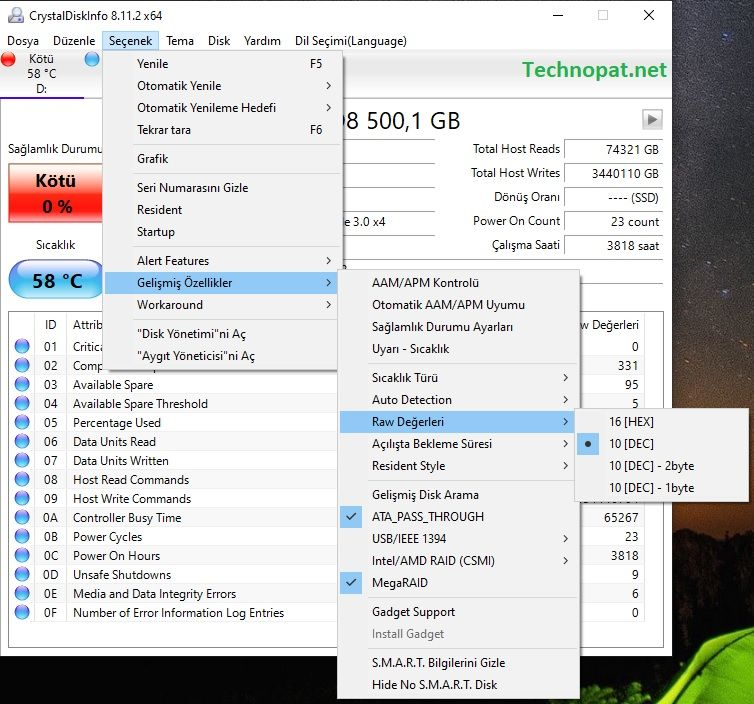Click the Kötü 0 % health status button
Viewport: 754px width, 704px height.
click(x=56, y=193)
